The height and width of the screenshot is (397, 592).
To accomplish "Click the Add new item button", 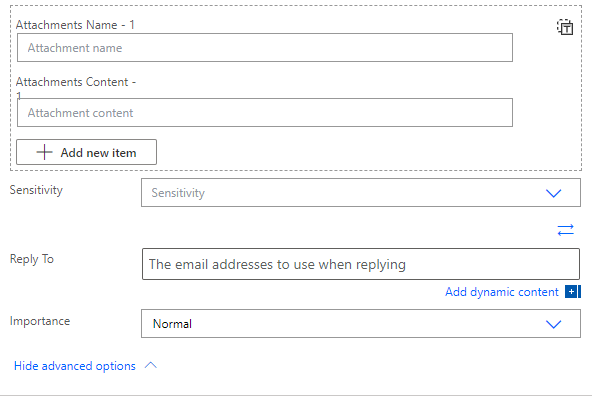I will [x=86, y=152].
